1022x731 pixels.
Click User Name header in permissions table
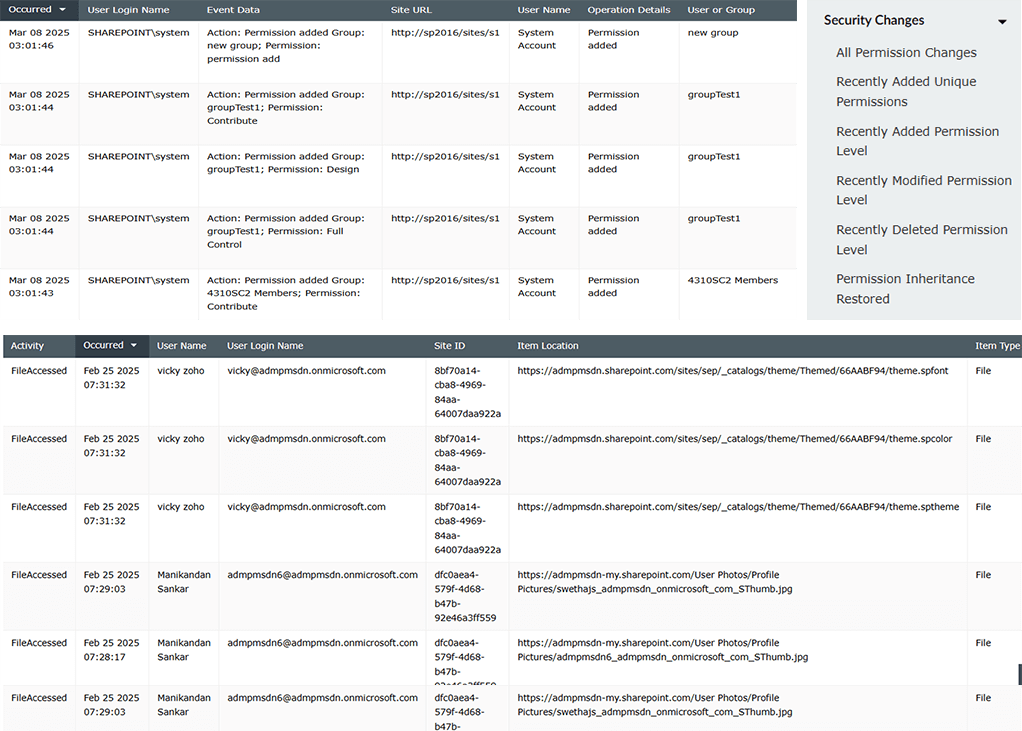[x=544, y=10]
